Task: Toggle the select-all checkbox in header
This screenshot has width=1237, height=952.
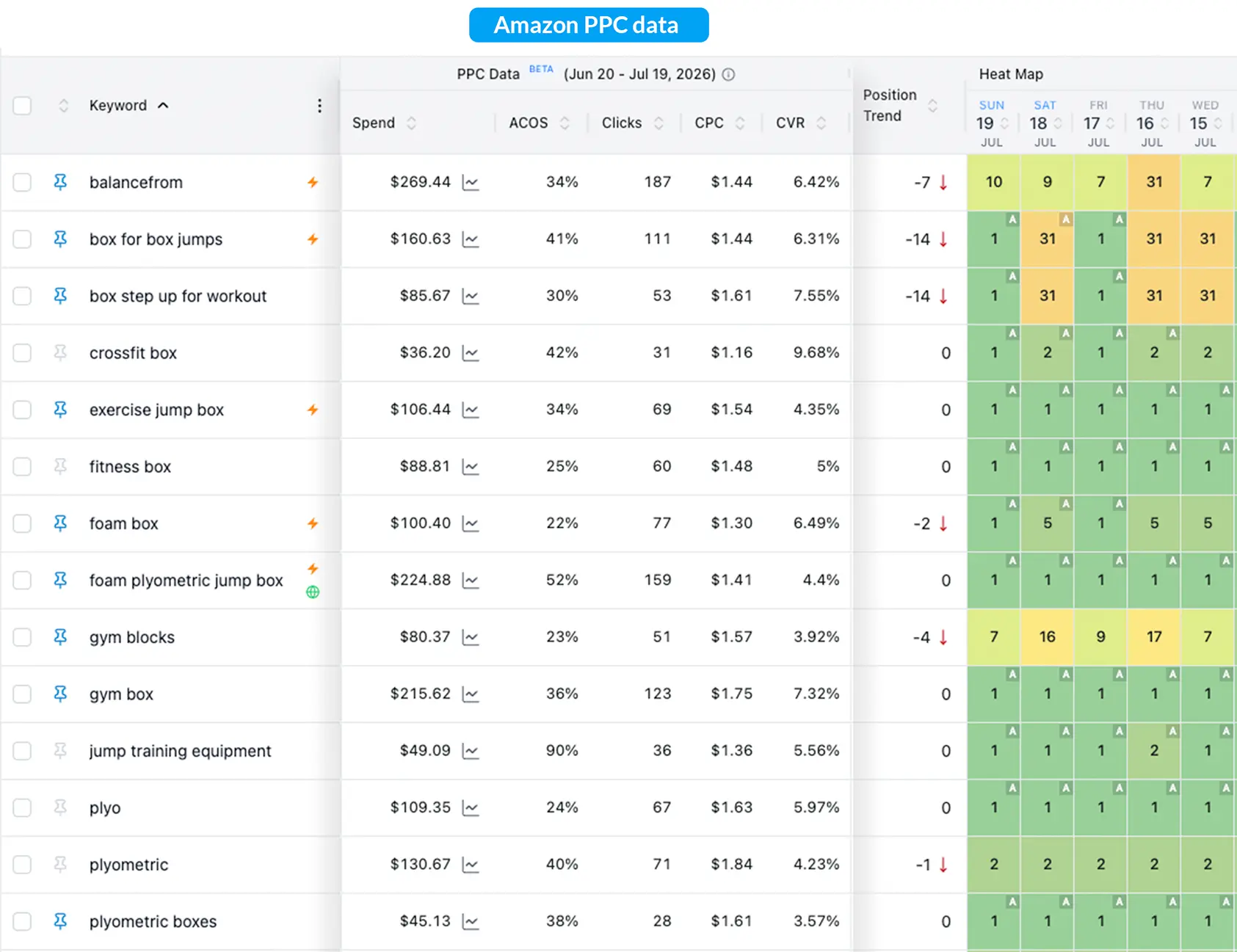Action: tap(22, 106)
